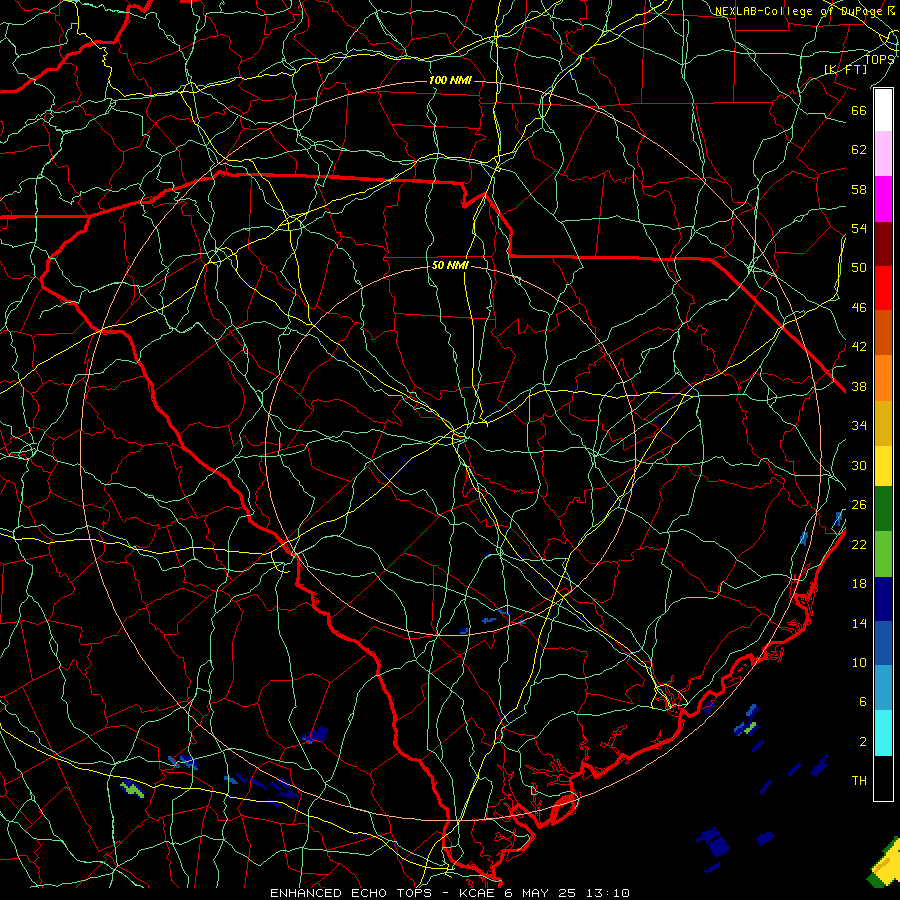The image size is (900, 900).
Task: Click the legend value "10"
Action: point(859,663)
